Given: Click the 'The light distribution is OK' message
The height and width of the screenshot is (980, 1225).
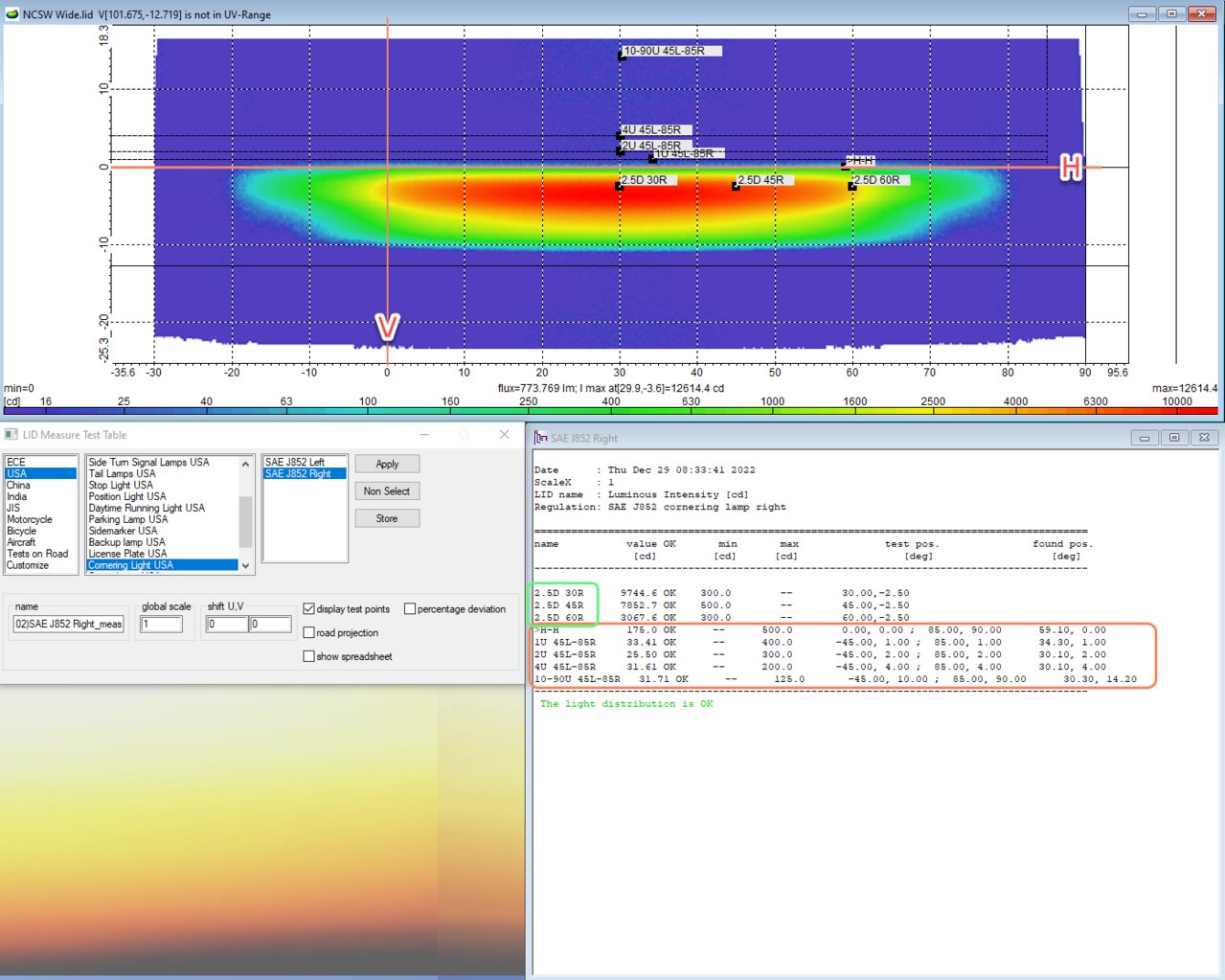Looking at the screenshot, I should pyautogui.click(x=626, y=704).
